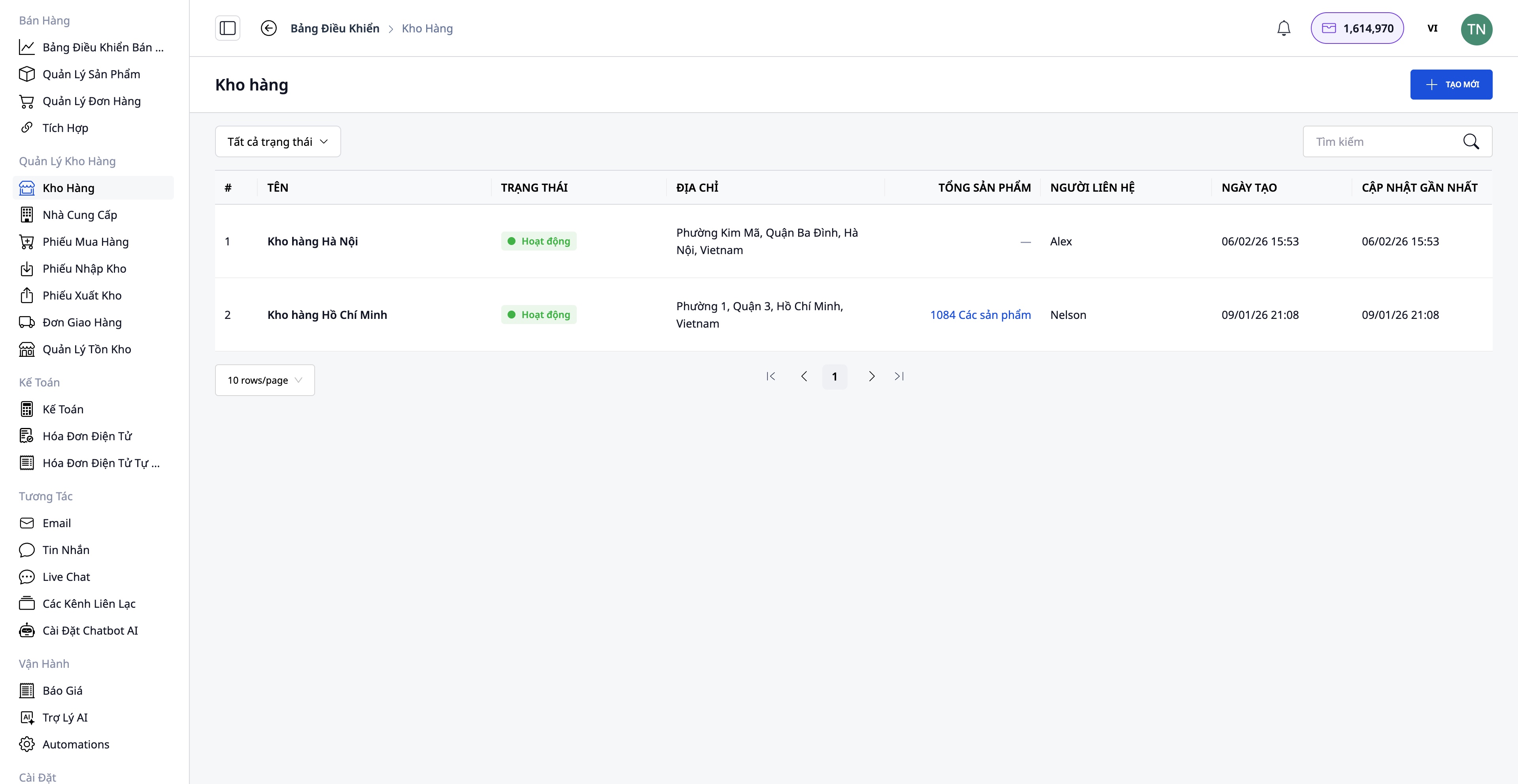Open 1084 Các sản phẩm link
Viewport: 1518px width, 784px height.
980,315
